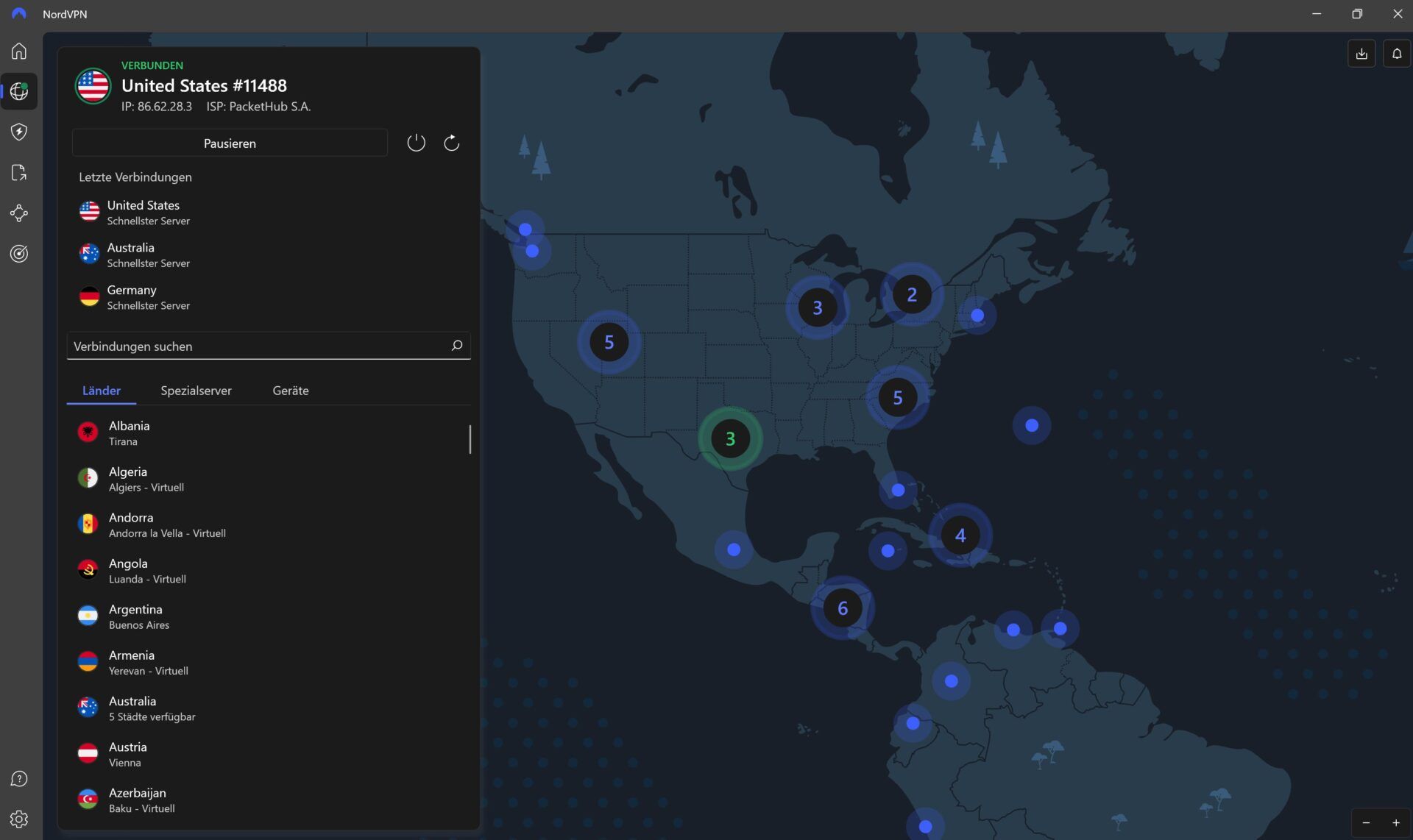
Task: Reconnect to recent United States server
Action: [269, 212]
